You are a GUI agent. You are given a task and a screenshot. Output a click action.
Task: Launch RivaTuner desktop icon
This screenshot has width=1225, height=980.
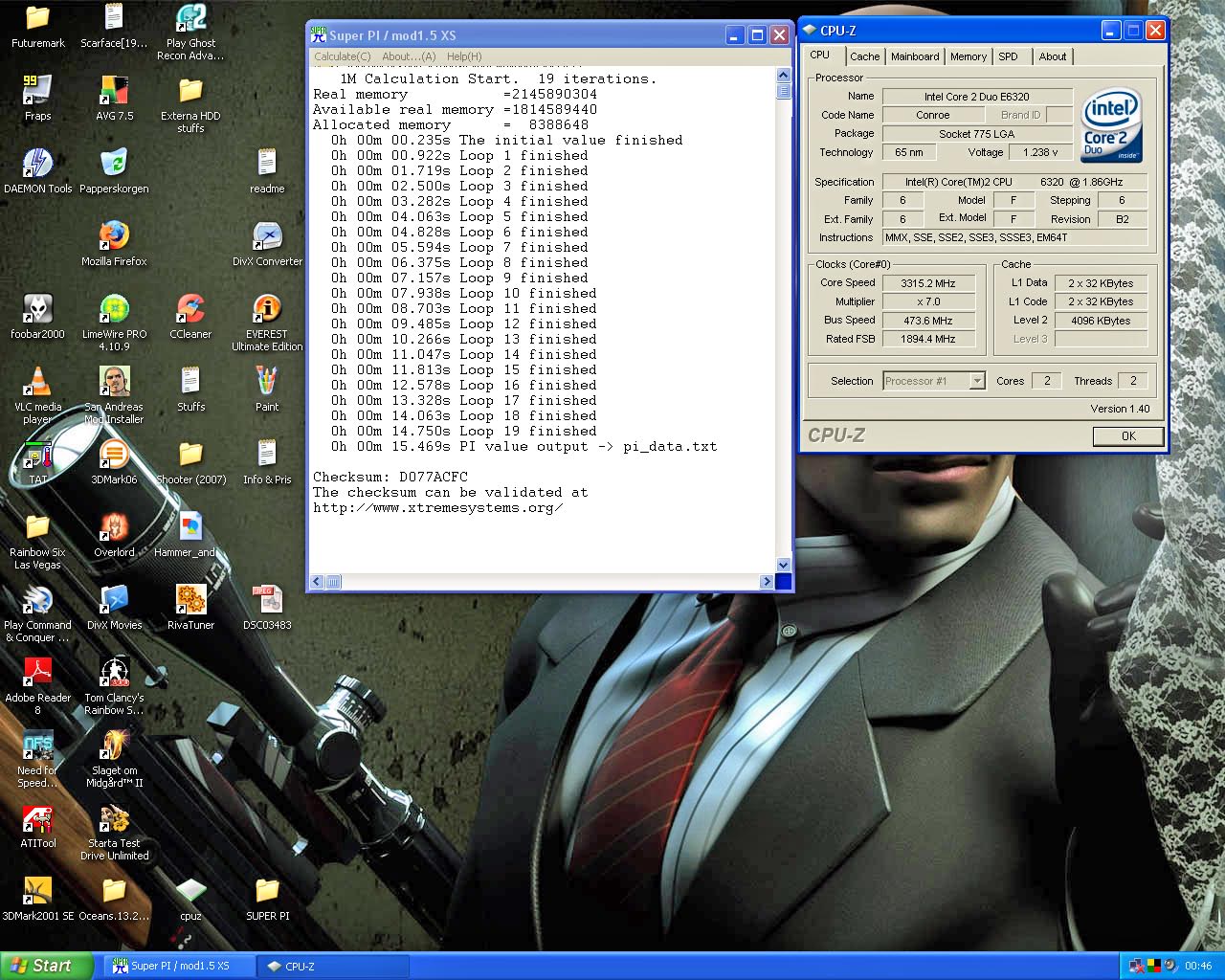point(190,600)
